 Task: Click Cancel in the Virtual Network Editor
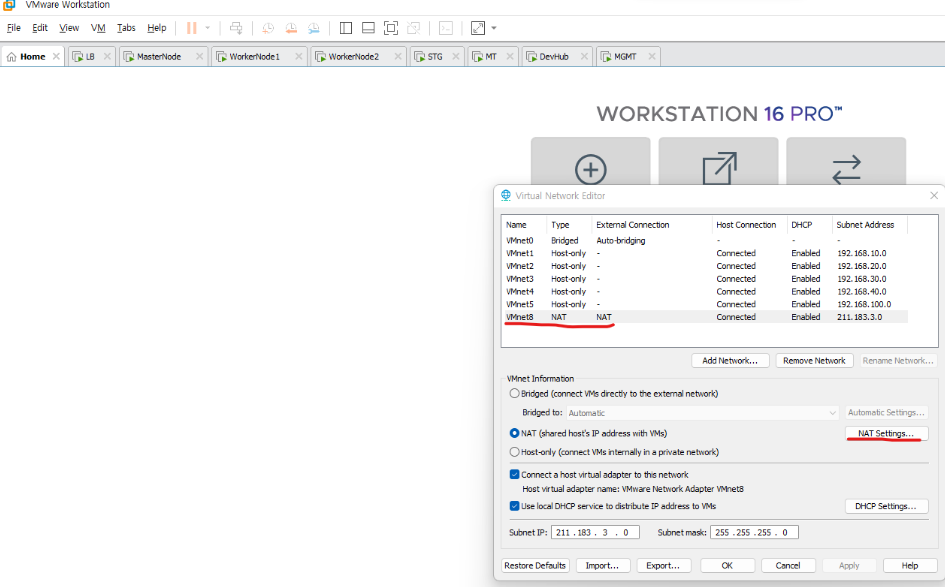pos(788,565)
